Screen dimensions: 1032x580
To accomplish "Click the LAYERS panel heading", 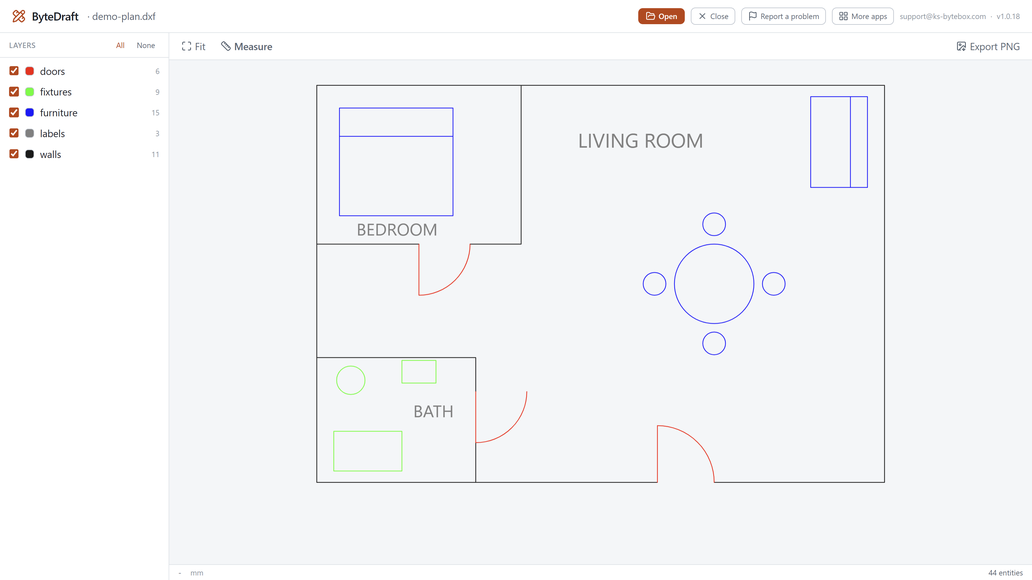I will pyautogui.click(x=22, y=45).
